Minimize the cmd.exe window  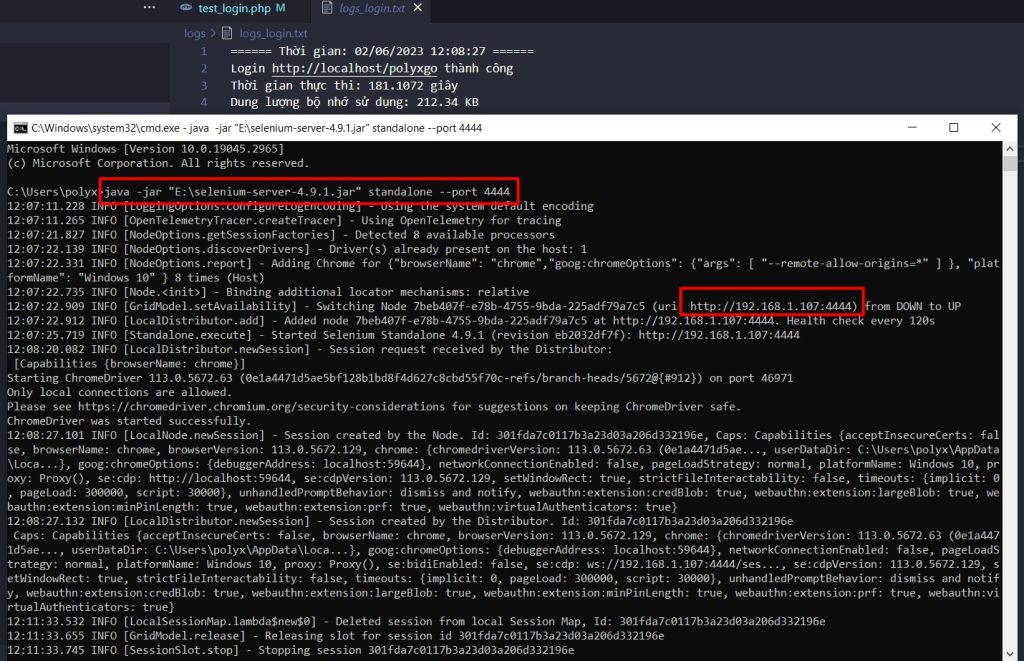912,127
